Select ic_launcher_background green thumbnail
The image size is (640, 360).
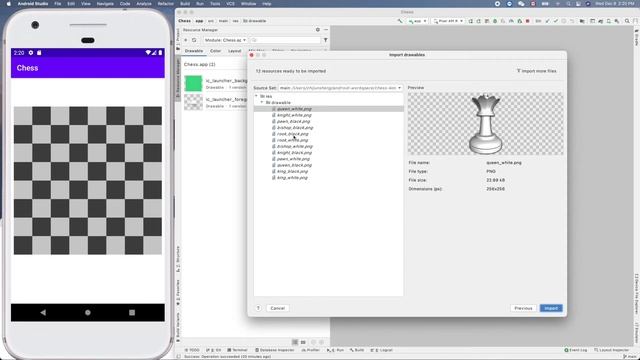[x=193, y=83]
